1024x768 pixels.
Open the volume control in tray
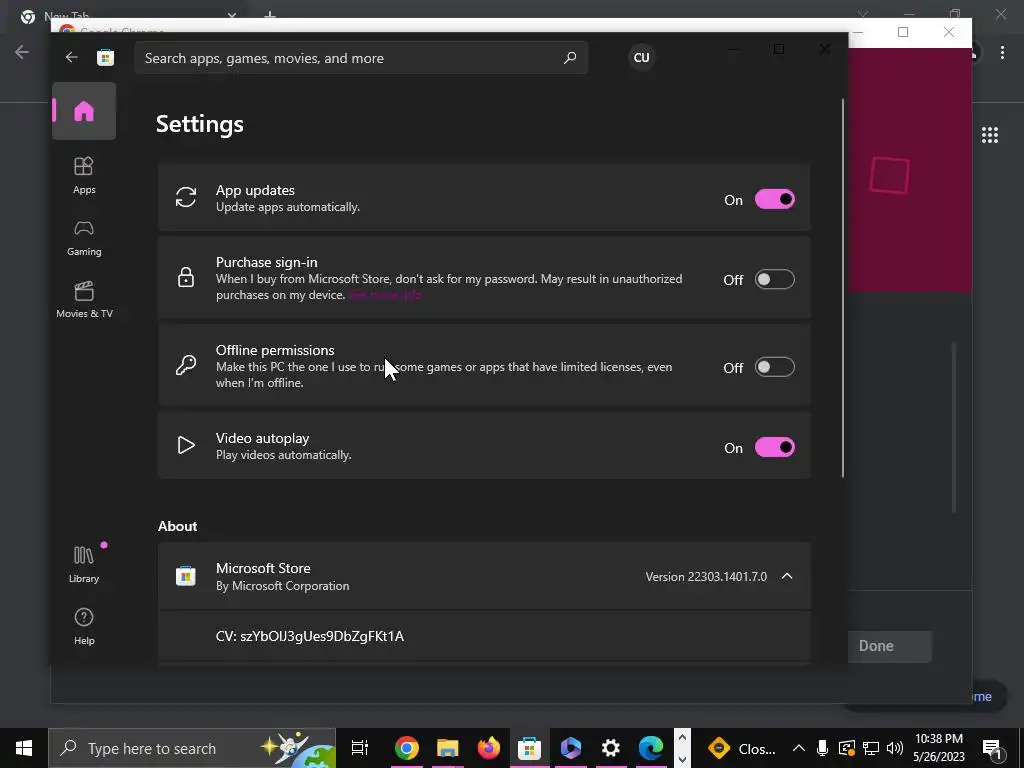click(x=895, y=748)
